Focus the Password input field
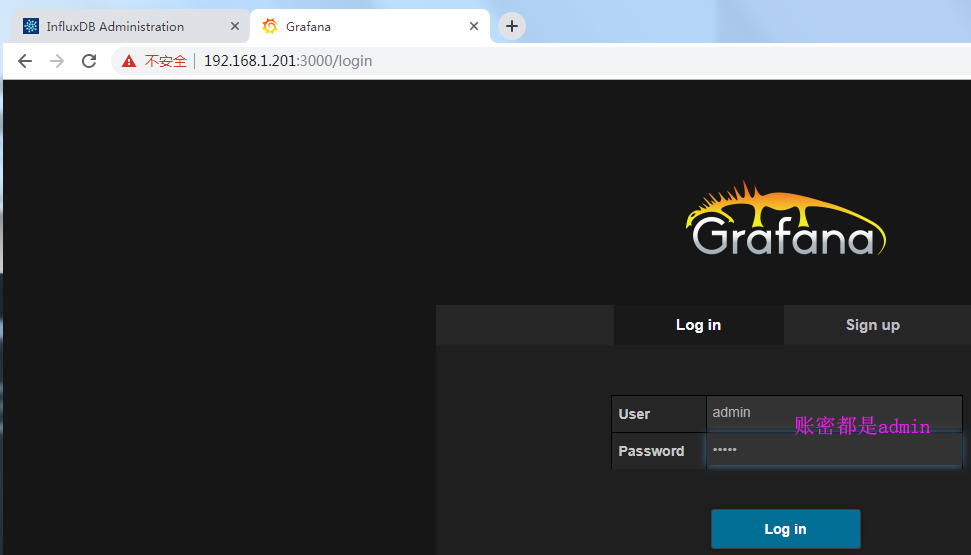This screenshot has width=971, height=555. click(x=834, y=450)
